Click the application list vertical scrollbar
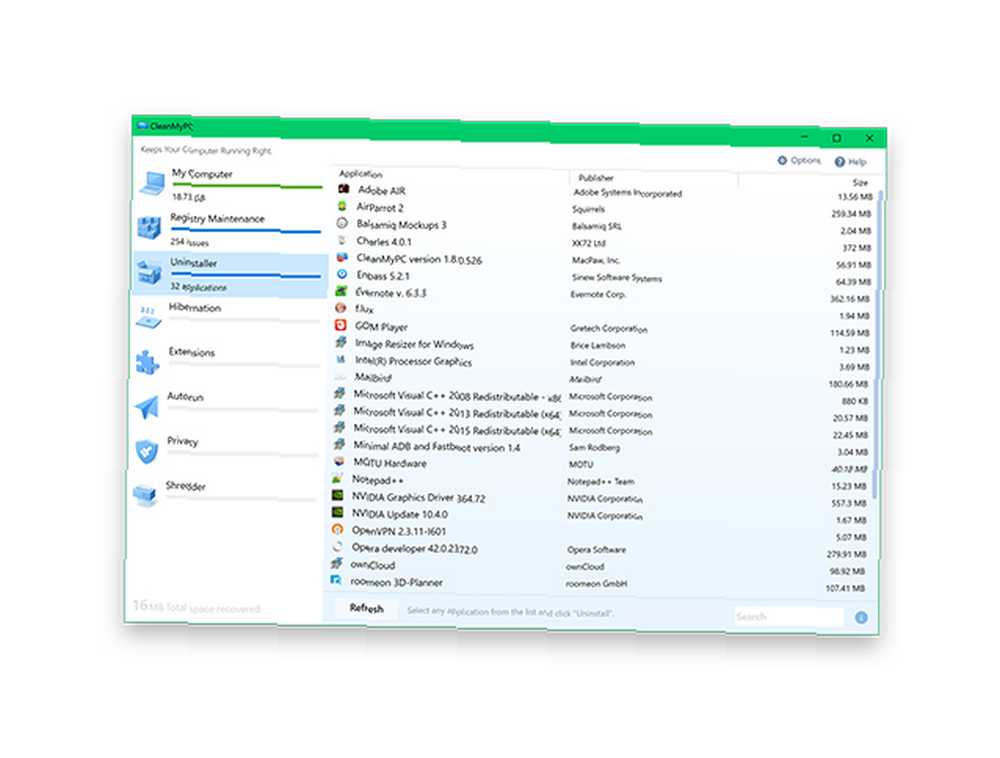1000x758 pixels. click(878, 344)
